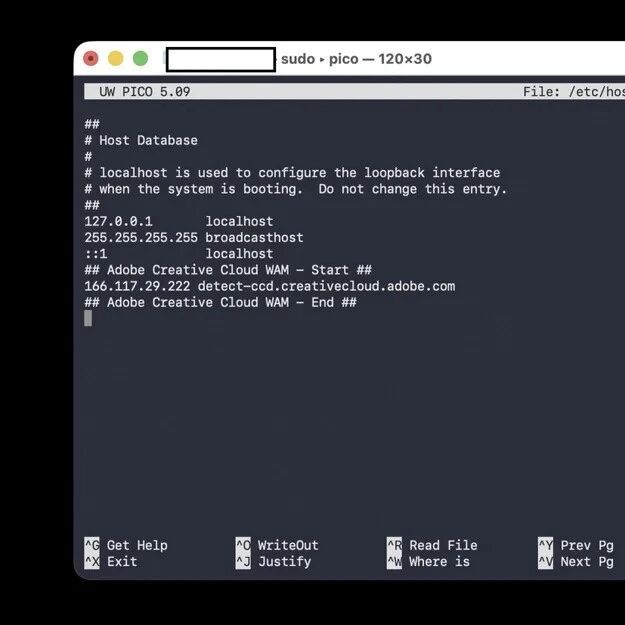625x625 pixels.
Task: Click 'Adobe Creative Cloud WAM – End' line
Action: pos(220,303)
